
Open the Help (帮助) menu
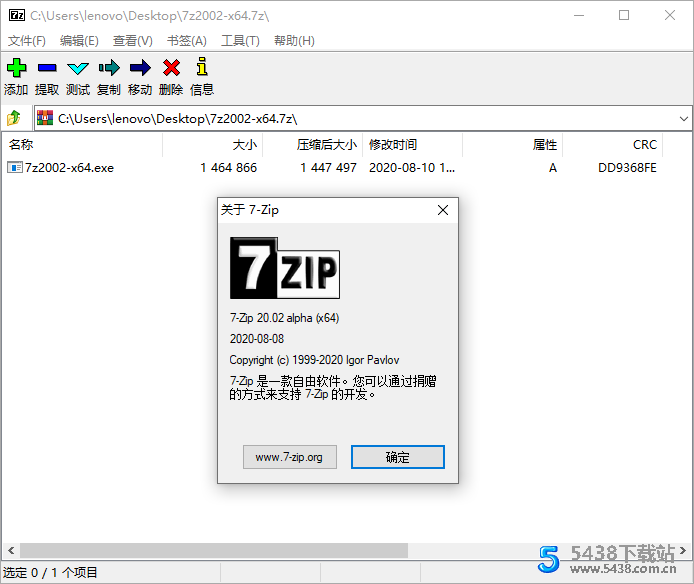point(294,41)
